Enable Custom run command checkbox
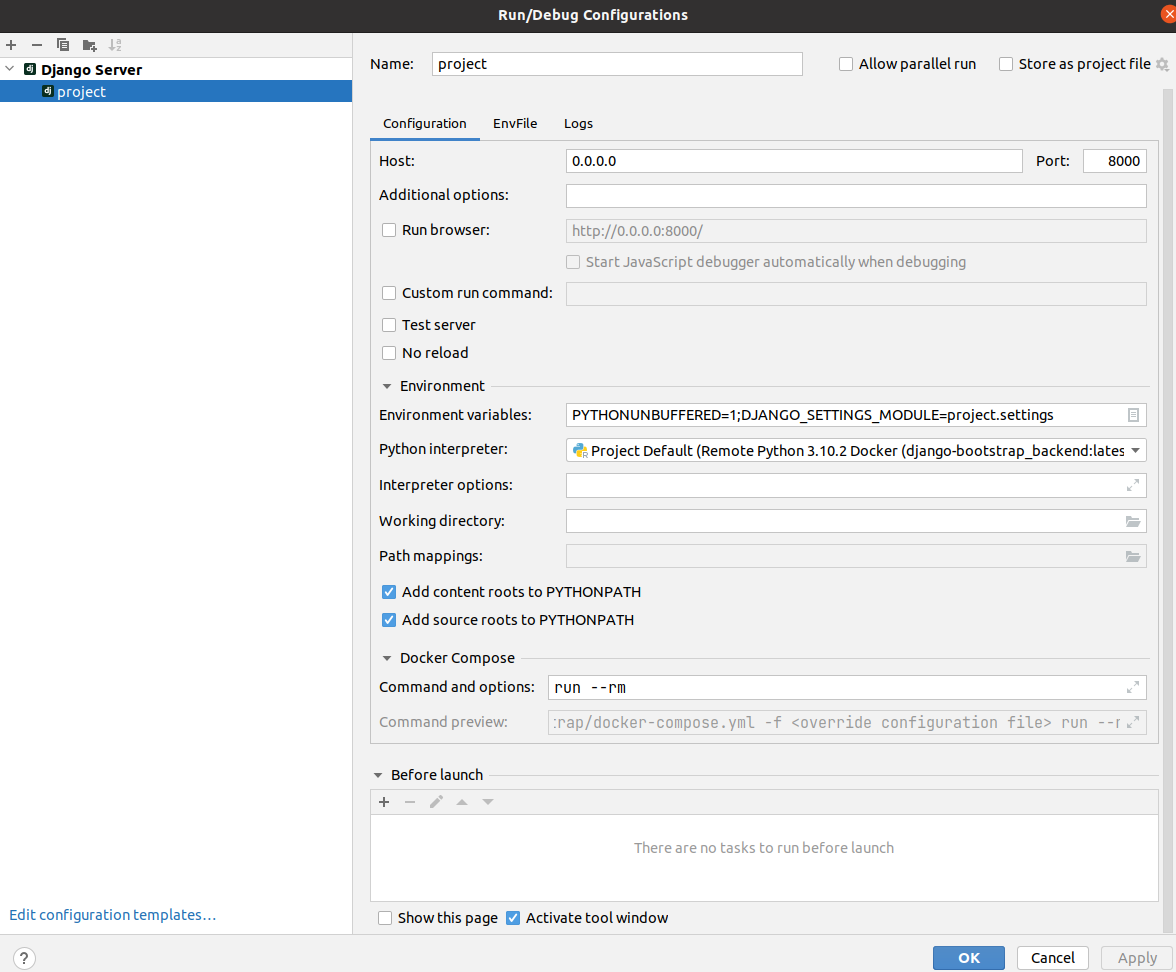 pos(388,293)
